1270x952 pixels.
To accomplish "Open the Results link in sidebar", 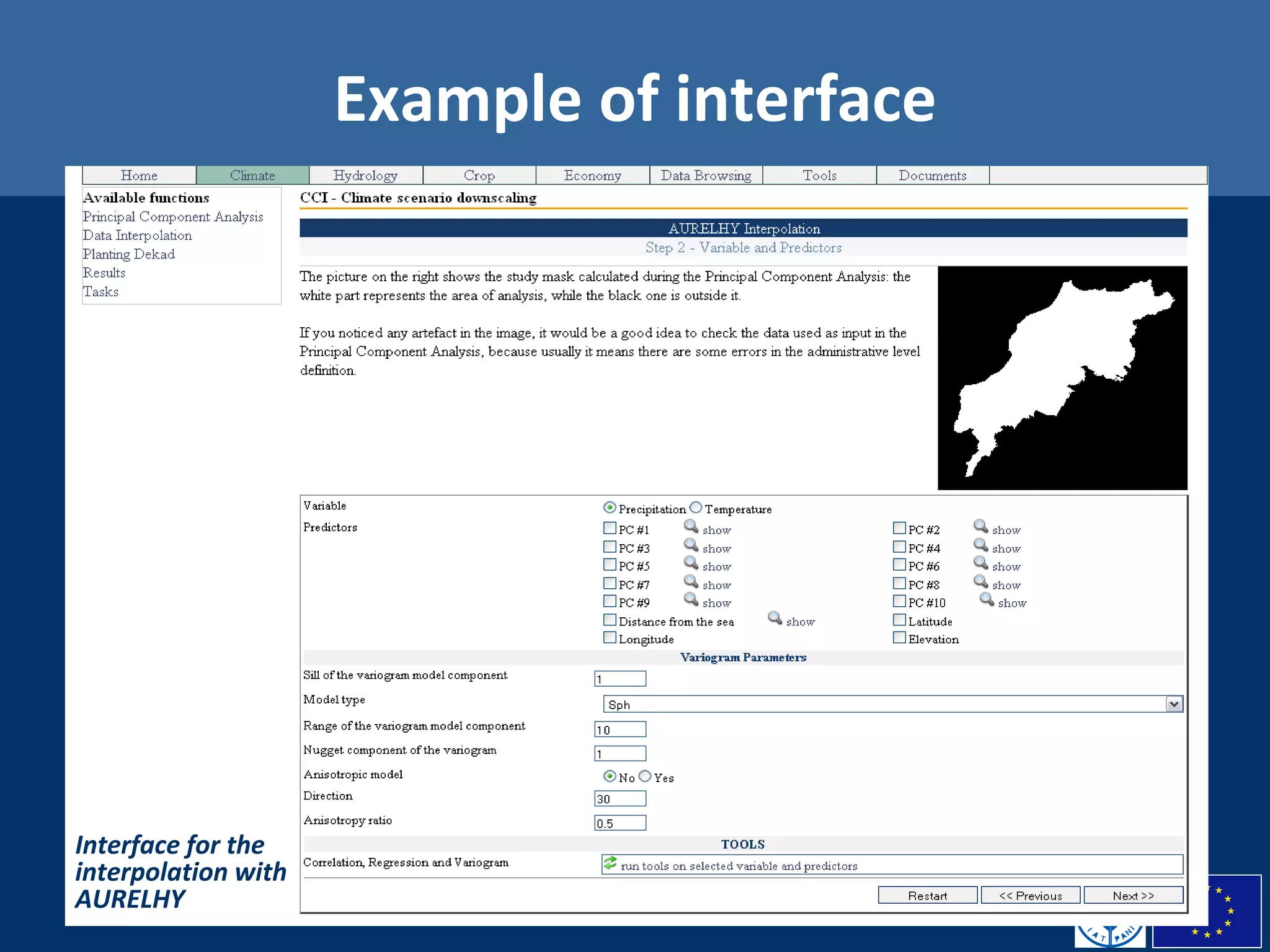I will [104, 273].
